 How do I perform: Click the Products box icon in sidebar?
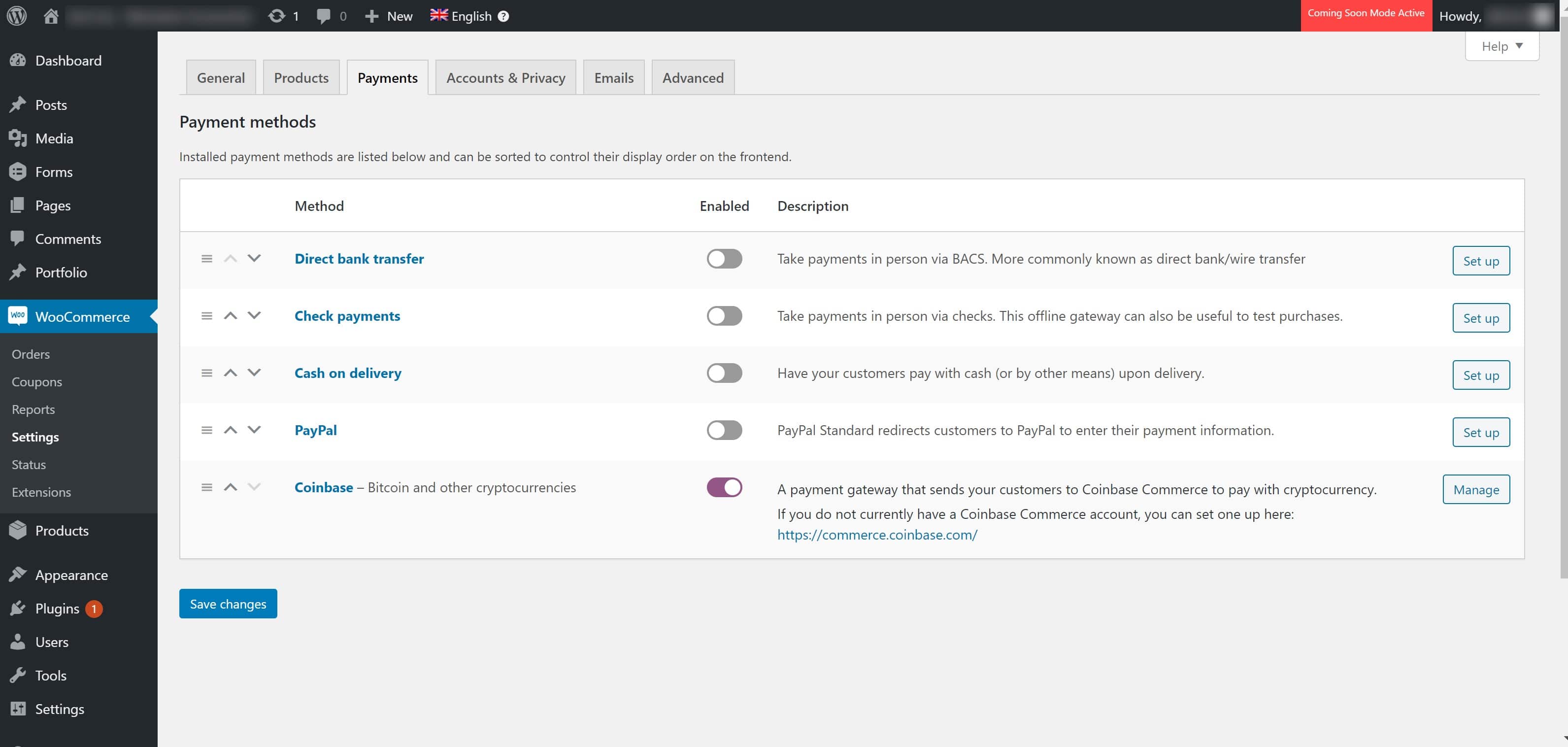click(x=18, y=530)
